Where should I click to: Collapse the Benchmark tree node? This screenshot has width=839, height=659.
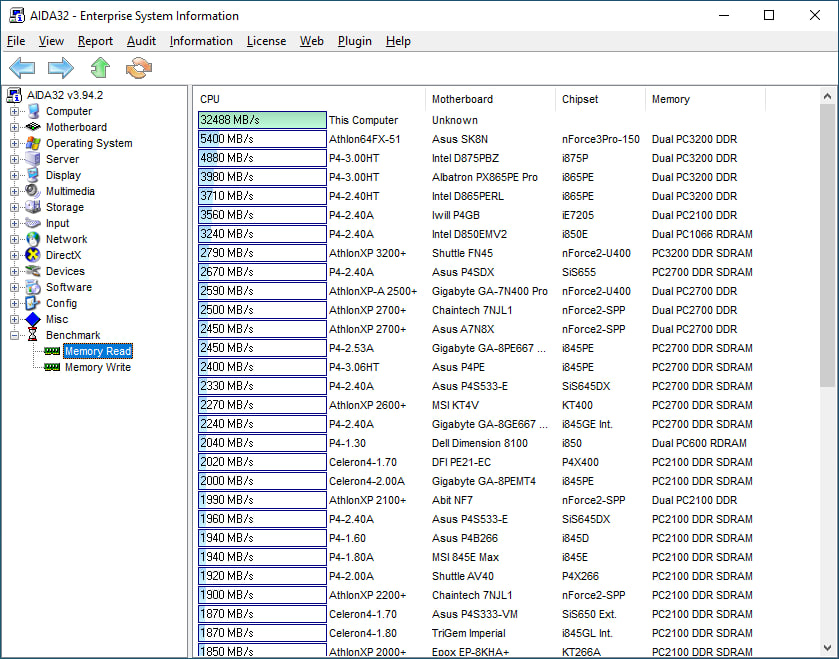[15, 335]
